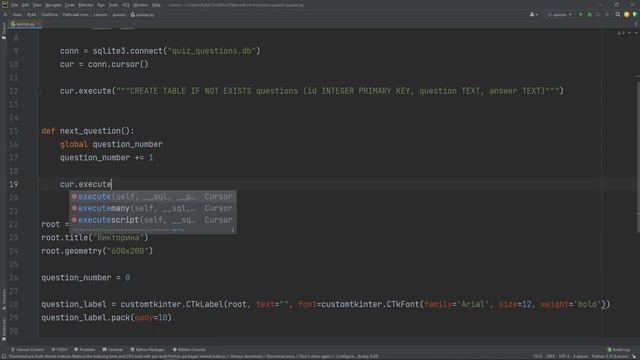Select the executemany completion suggestion
This screenshot has width=640, height=360.
pos(153,208)
